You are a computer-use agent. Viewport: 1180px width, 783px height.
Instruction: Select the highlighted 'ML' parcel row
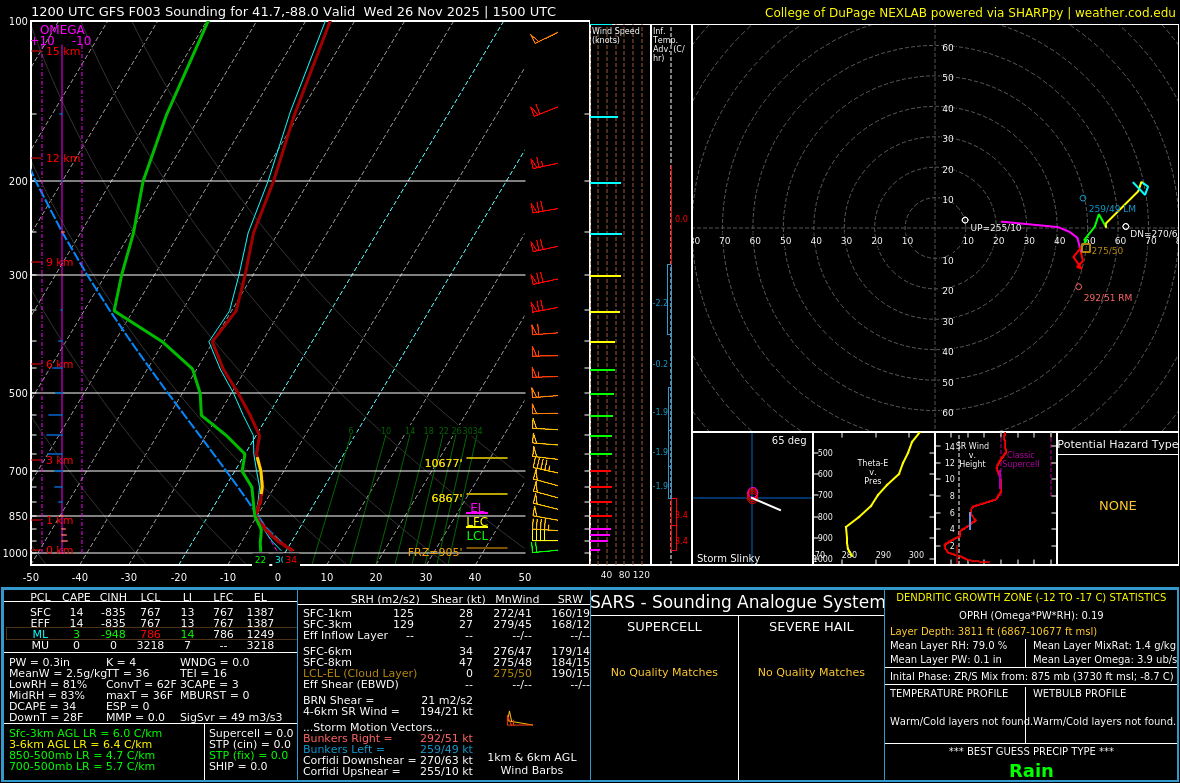[151, 634]
